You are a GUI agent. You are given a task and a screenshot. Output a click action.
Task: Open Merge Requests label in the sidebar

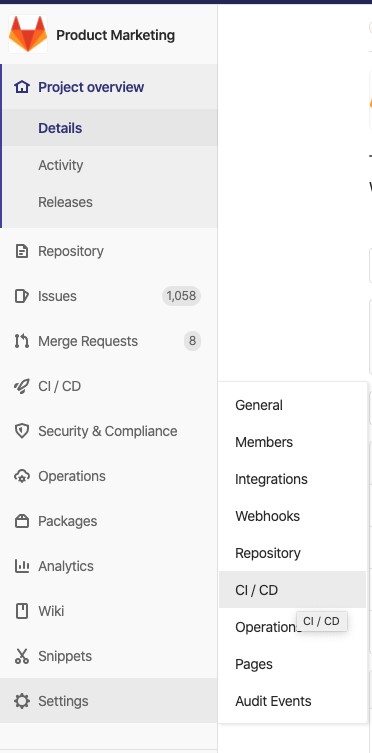point(88,341)
